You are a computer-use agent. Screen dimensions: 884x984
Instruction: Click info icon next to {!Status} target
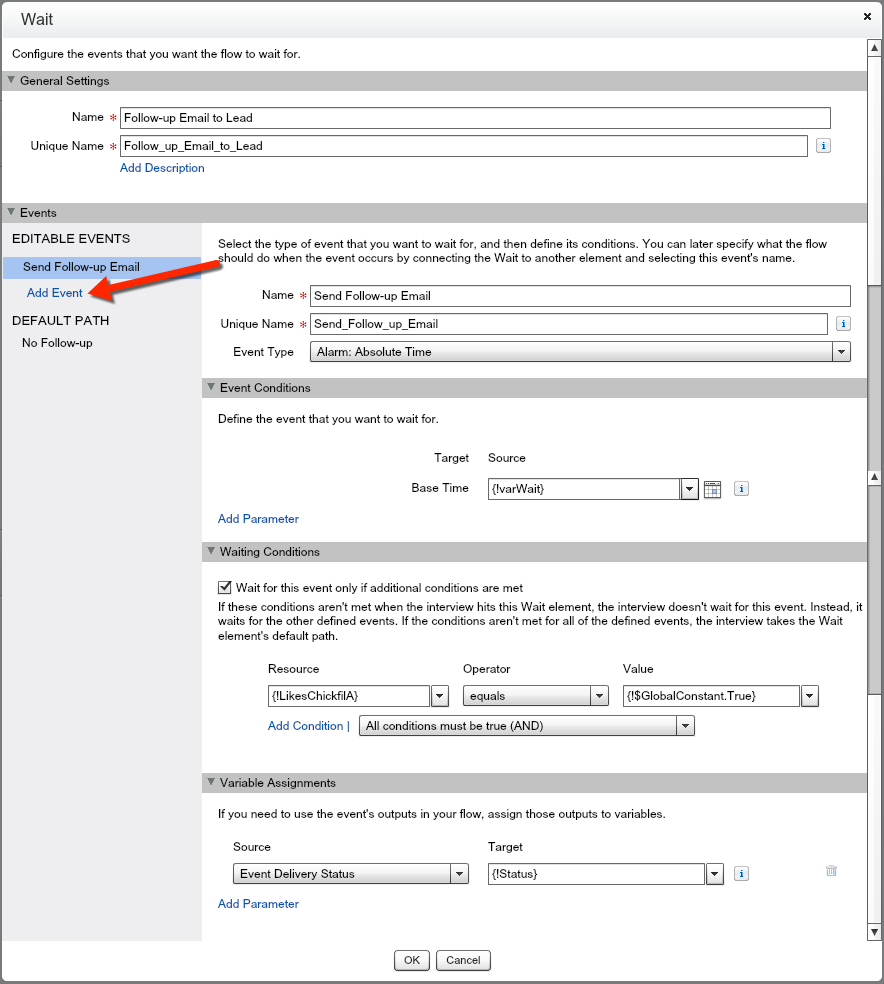click(x=741, y=874)
